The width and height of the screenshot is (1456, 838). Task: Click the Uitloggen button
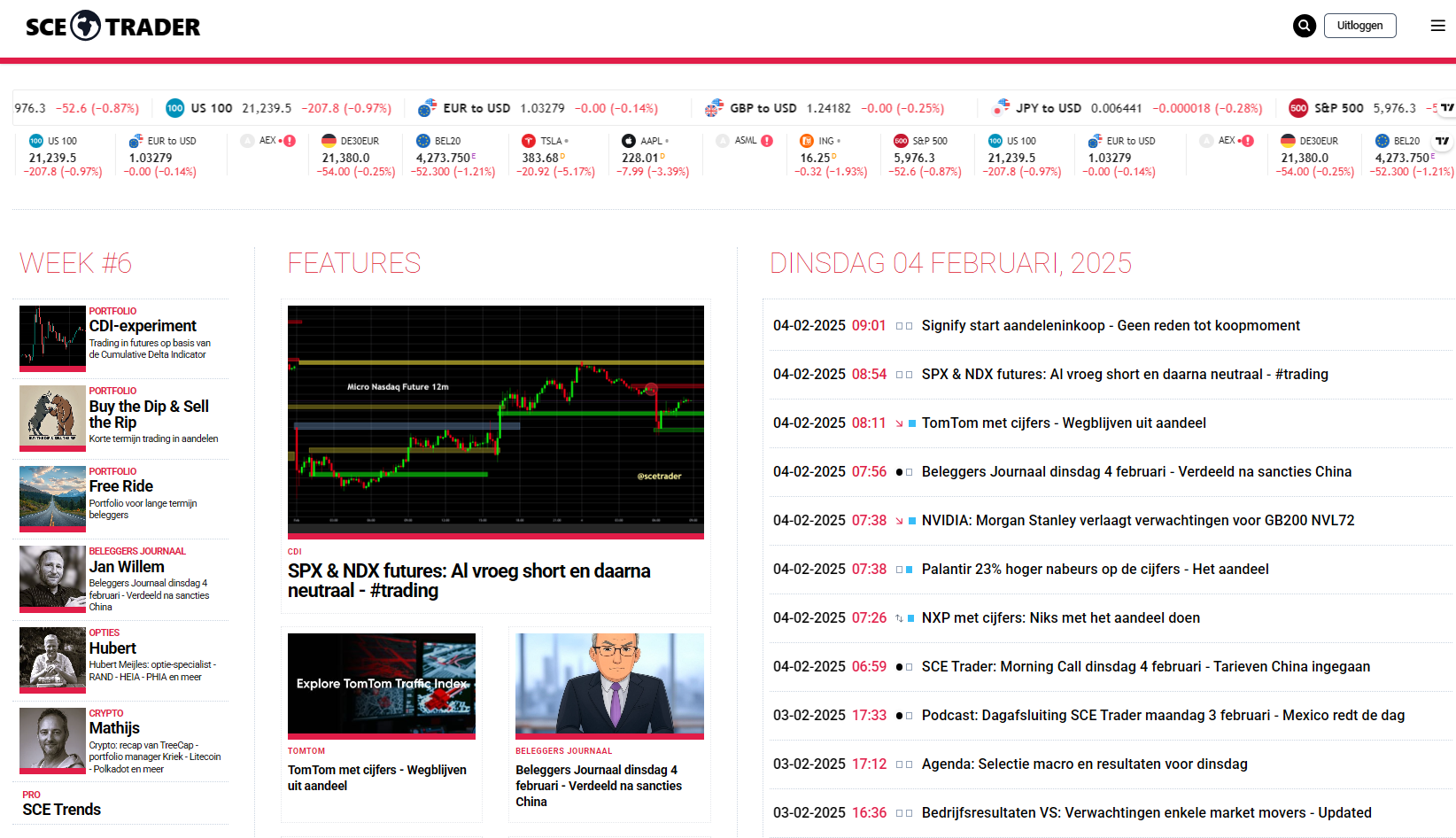(x=1360, y=26)
